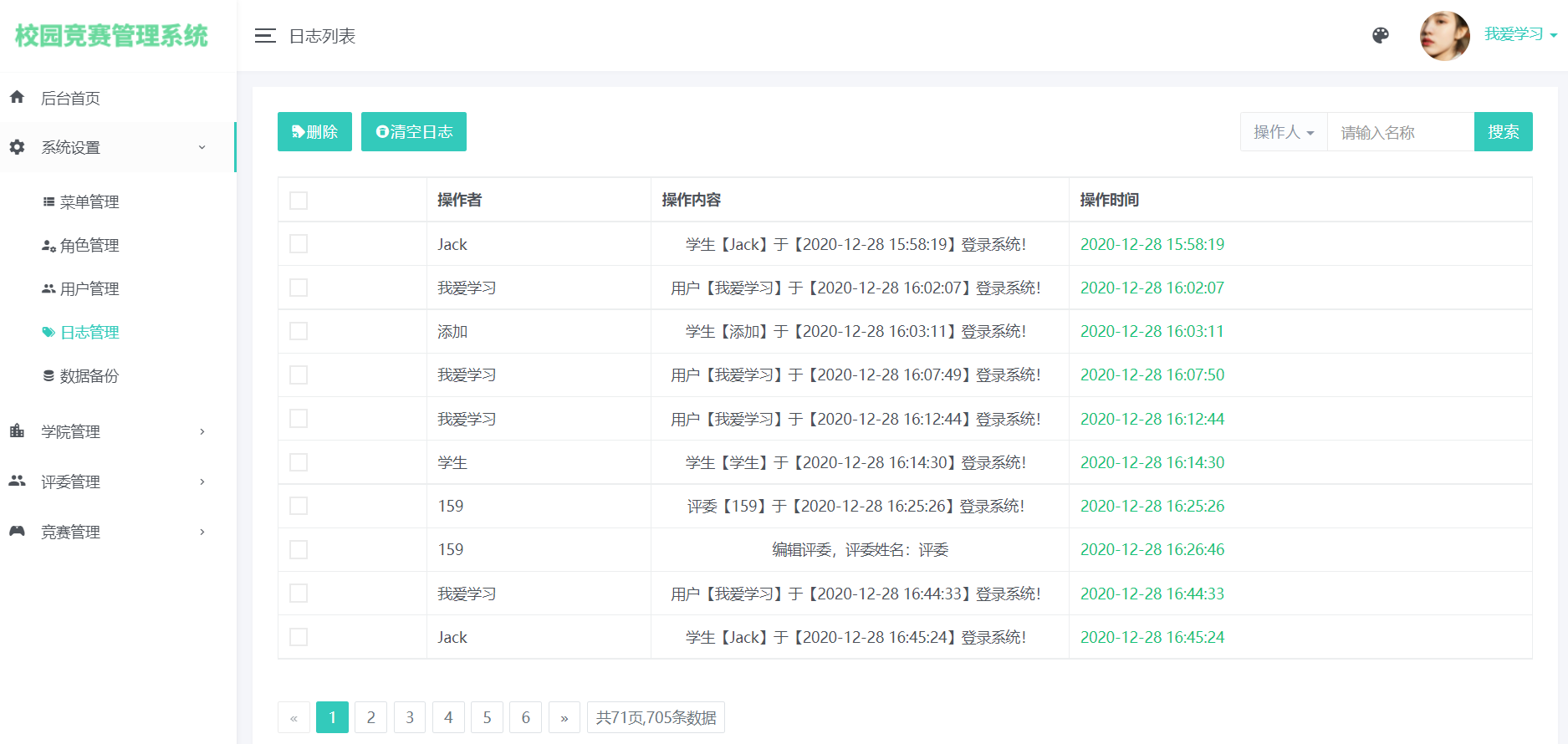Click the 删除 button
The image size is (1568, 744).
click(314, 131)
